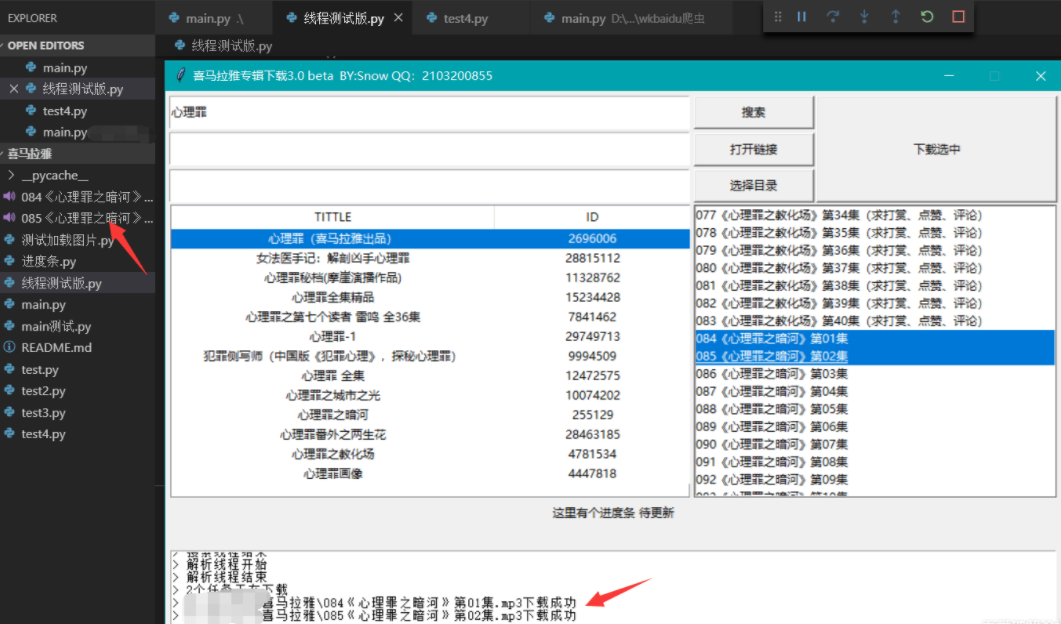Open the 084 audio file in Explorer
The image size is (1061, 624).
[80, 197]
